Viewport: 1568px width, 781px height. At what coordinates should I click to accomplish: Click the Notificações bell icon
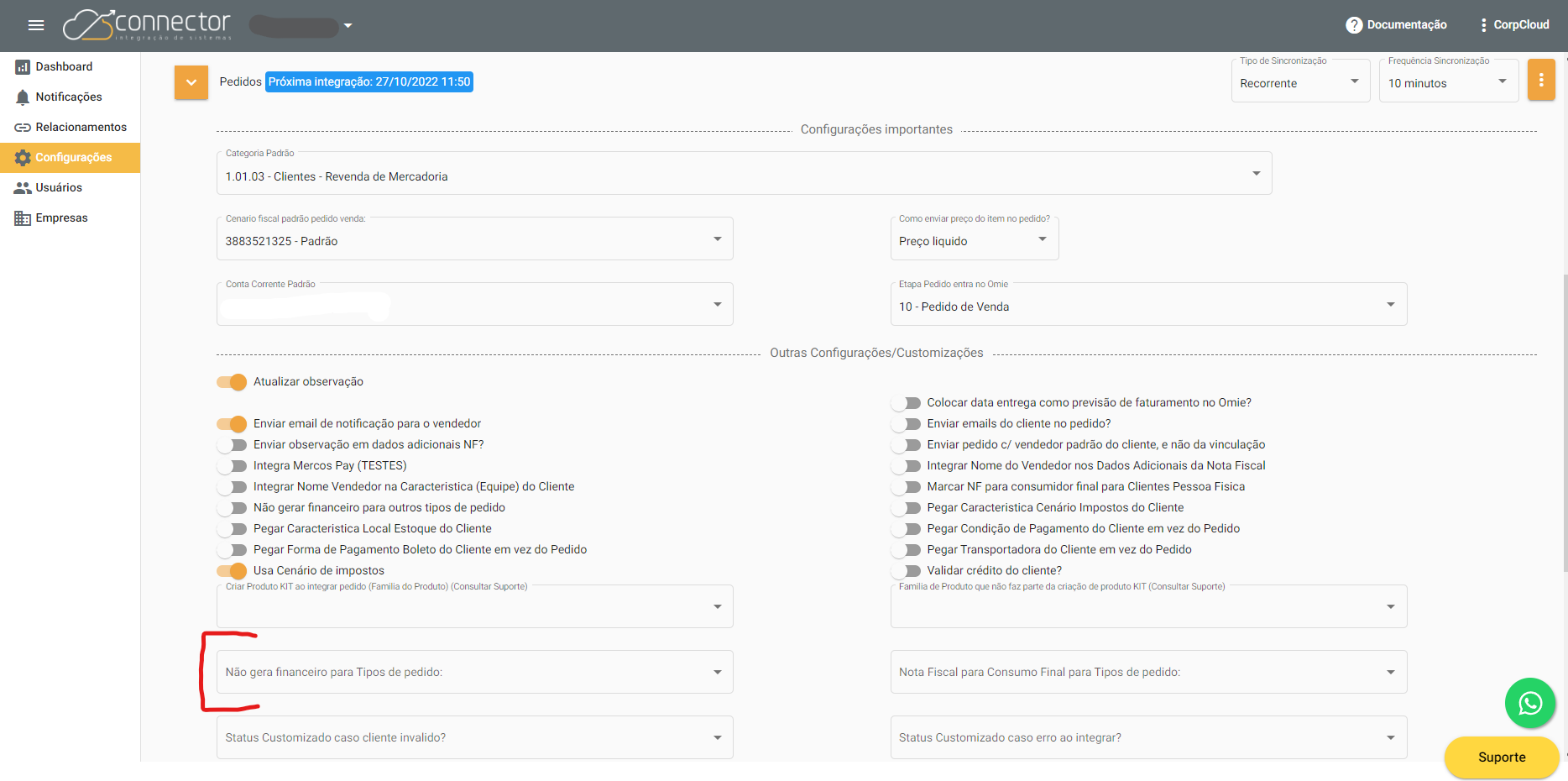pyautogui.click(x=23, y=97)
